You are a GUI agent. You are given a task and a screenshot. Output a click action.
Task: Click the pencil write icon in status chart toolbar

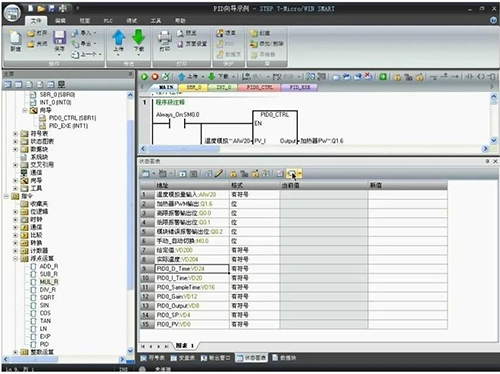[x=219, y=173]
